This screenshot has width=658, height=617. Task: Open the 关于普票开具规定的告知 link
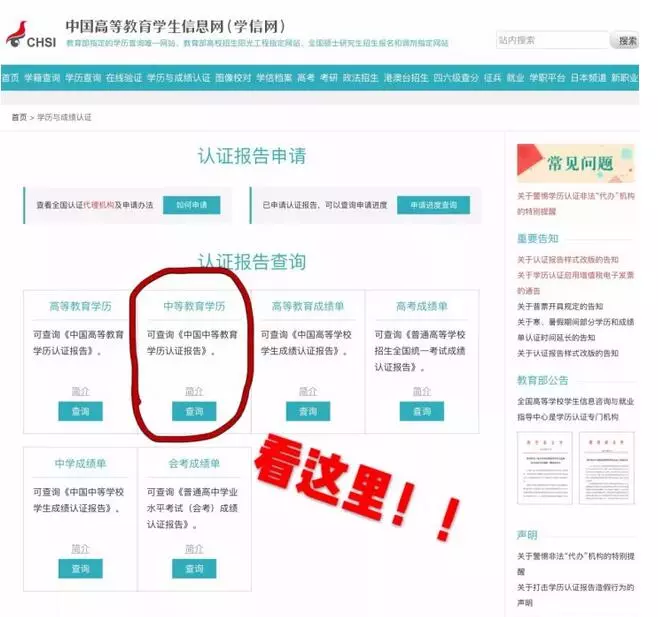point(560,306)
